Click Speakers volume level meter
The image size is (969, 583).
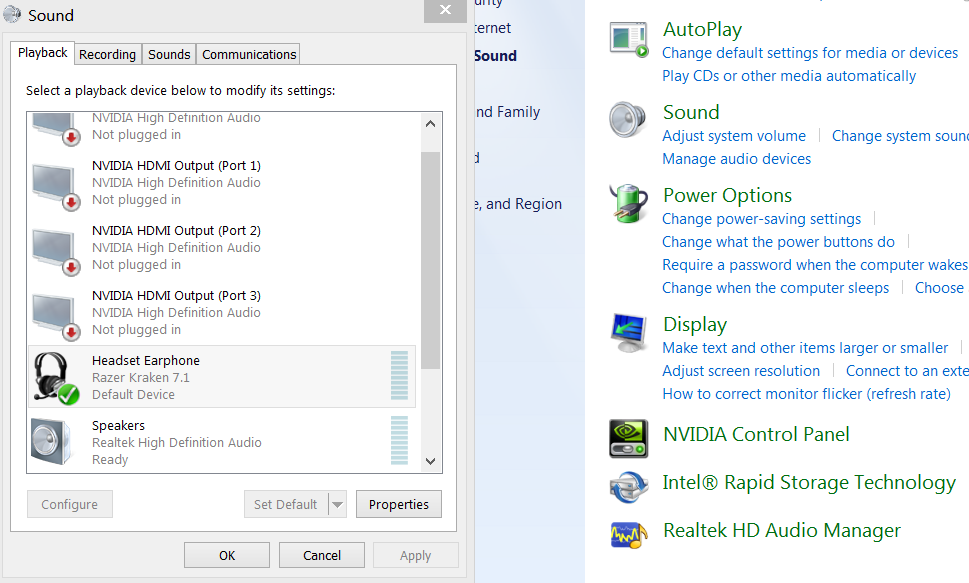pos(399,441)
